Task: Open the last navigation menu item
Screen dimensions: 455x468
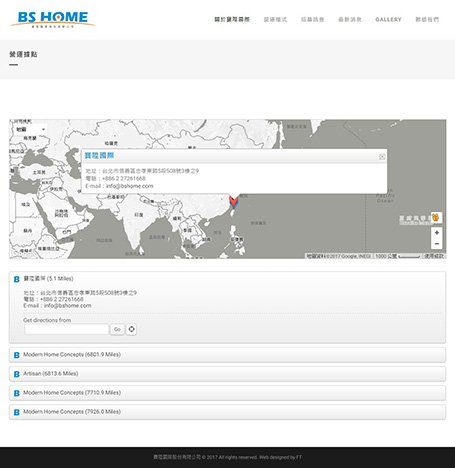Action: (x=427, y=20)
